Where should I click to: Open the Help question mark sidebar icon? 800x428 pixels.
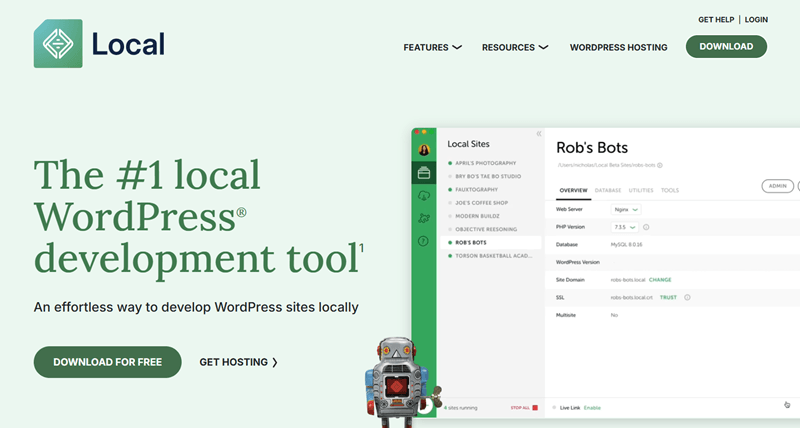tap(423, 241)
